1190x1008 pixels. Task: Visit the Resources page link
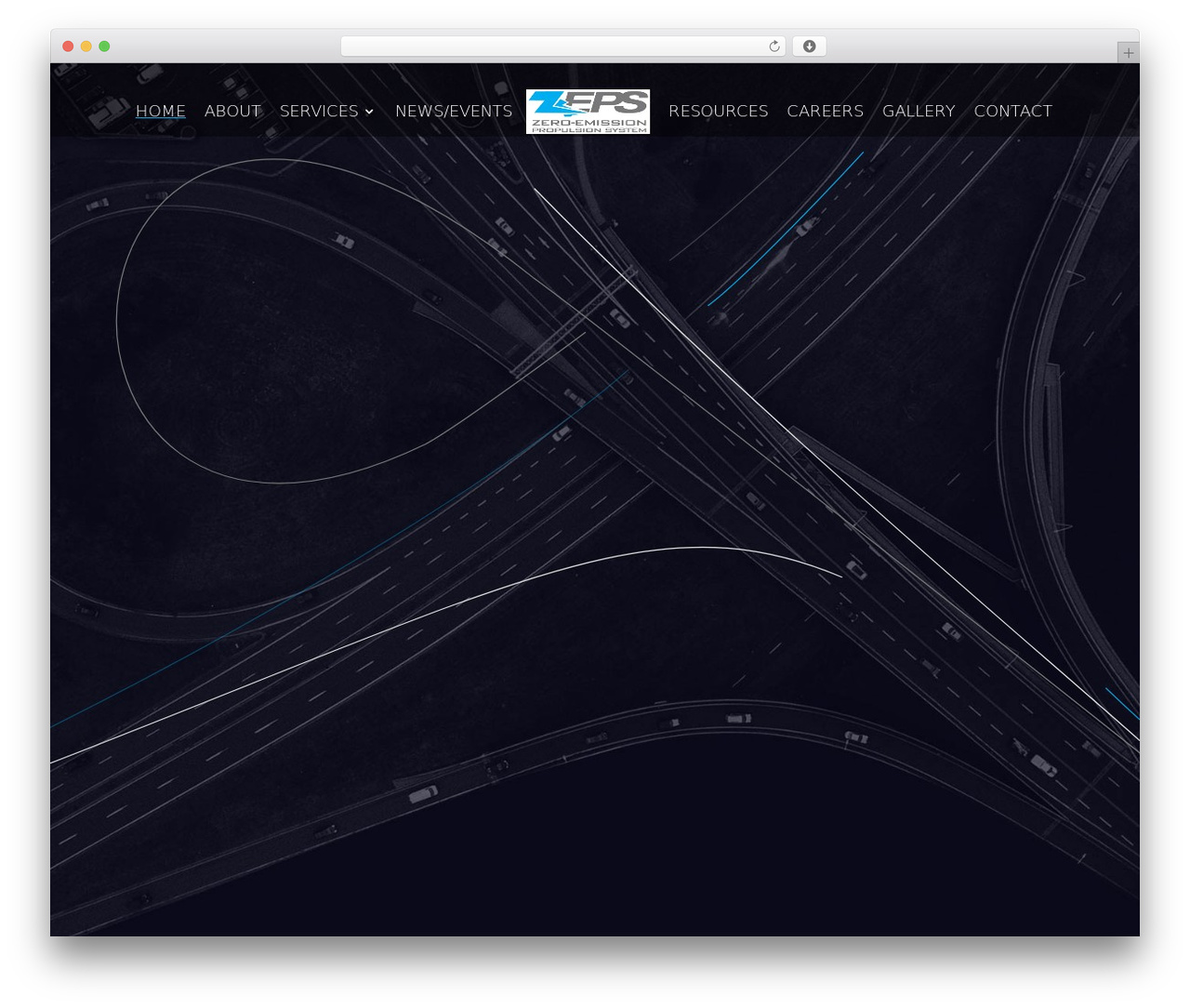pyautogui.click(x=719, y=111)
